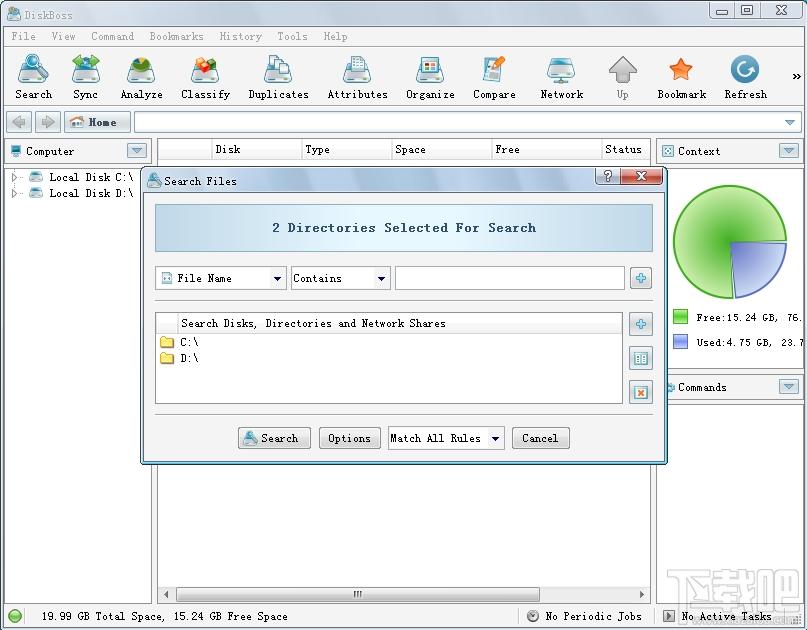Open the Command menu
Image resolution: width=807 pixels, height=630 pixels.
point(112,36)
